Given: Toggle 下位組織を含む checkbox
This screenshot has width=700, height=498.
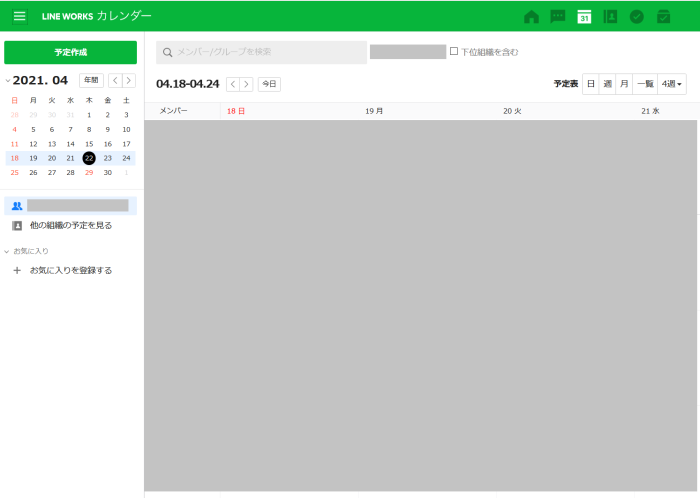Looking at the screenshot, I should 454,51.
